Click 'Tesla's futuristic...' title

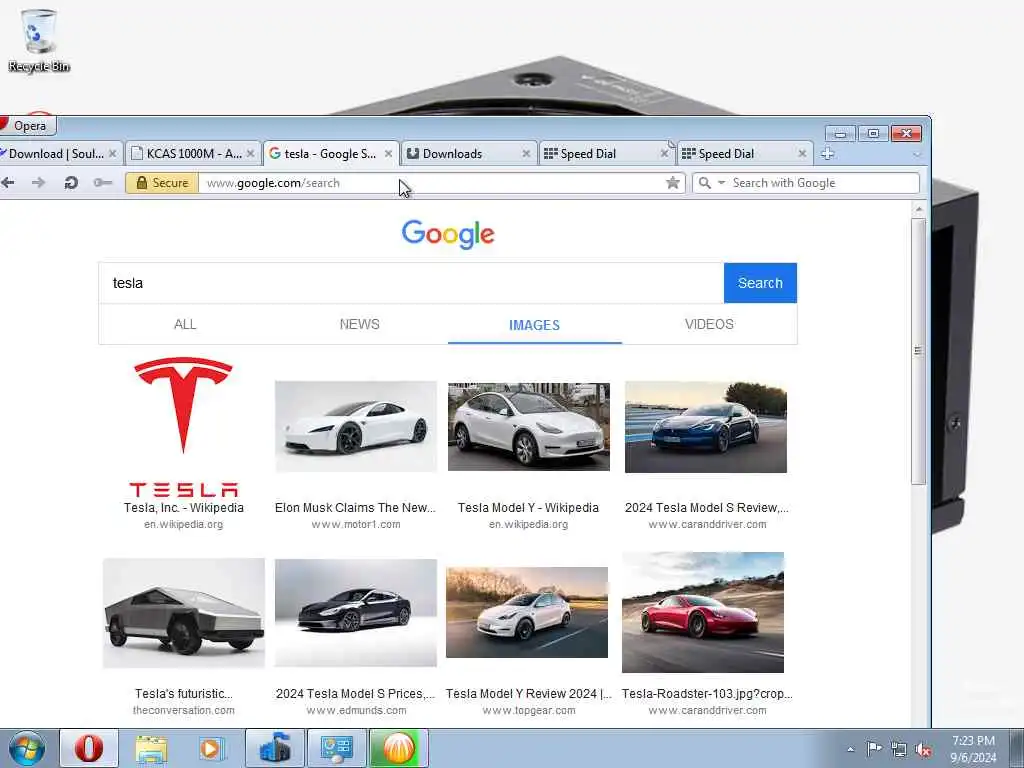(184, 694)
